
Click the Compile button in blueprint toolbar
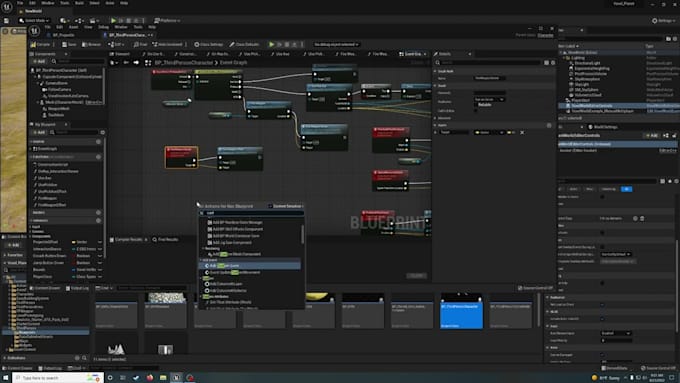pyautogui.click(x=40, y=44)
